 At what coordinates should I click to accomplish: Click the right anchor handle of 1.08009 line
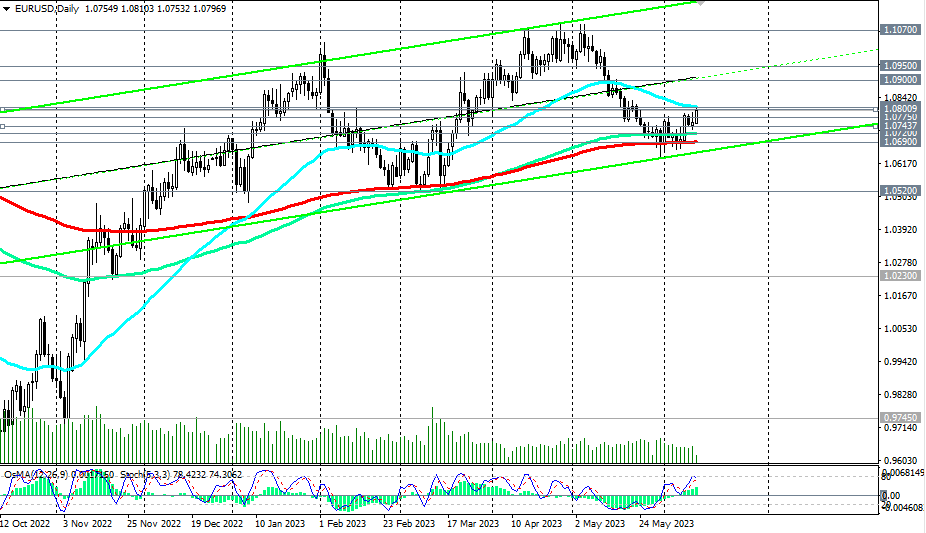(x=875, y=110)
